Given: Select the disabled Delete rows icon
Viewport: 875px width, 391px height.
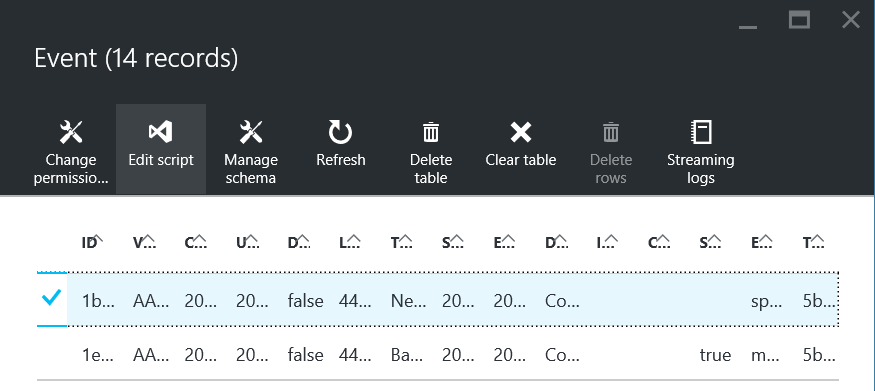Looking at the screenshot, I should click(x=611, y=133).
